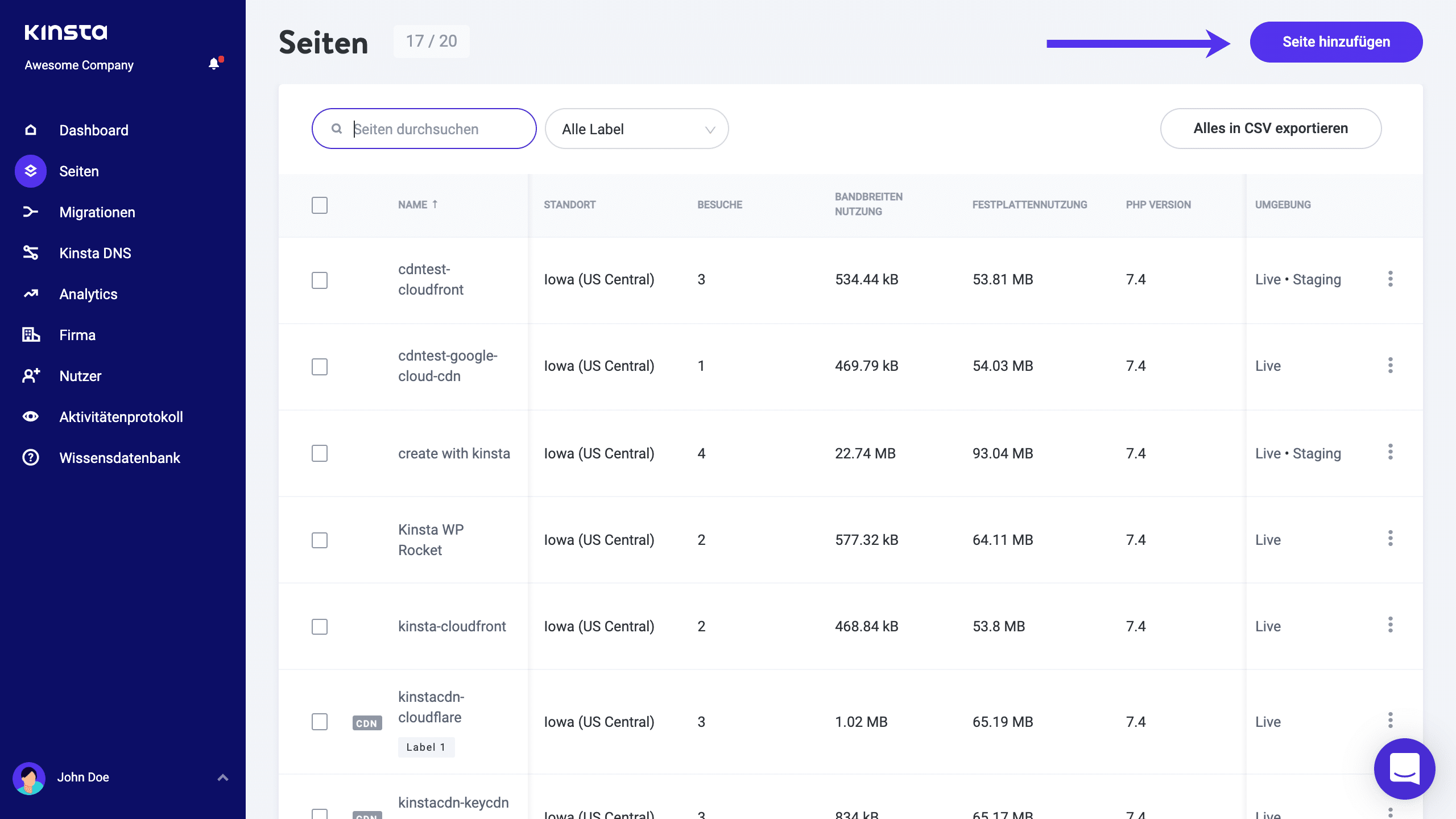
Task: Click Alles in CSV exportieren button
Action: pos(1270,128)
